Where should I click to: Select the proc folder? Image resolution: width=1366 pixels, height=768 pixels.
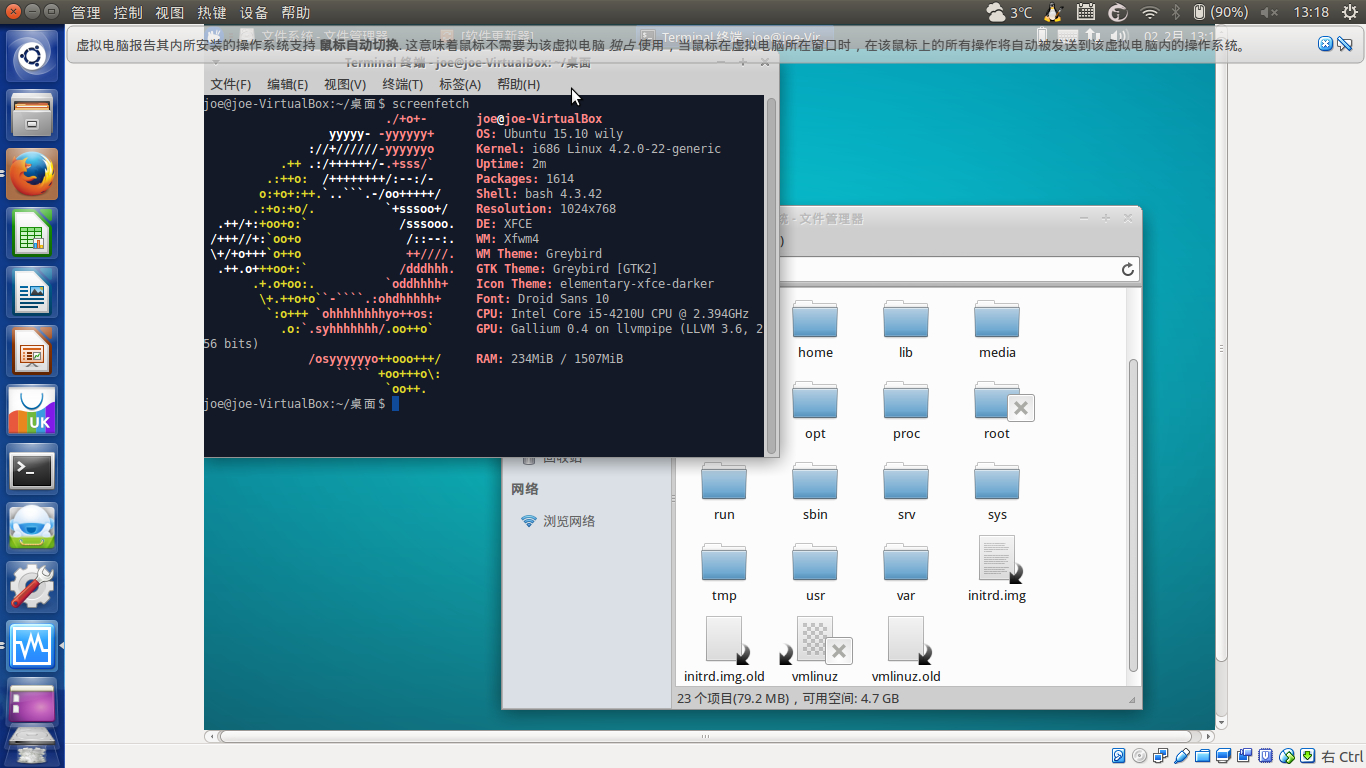click(906, 411)
